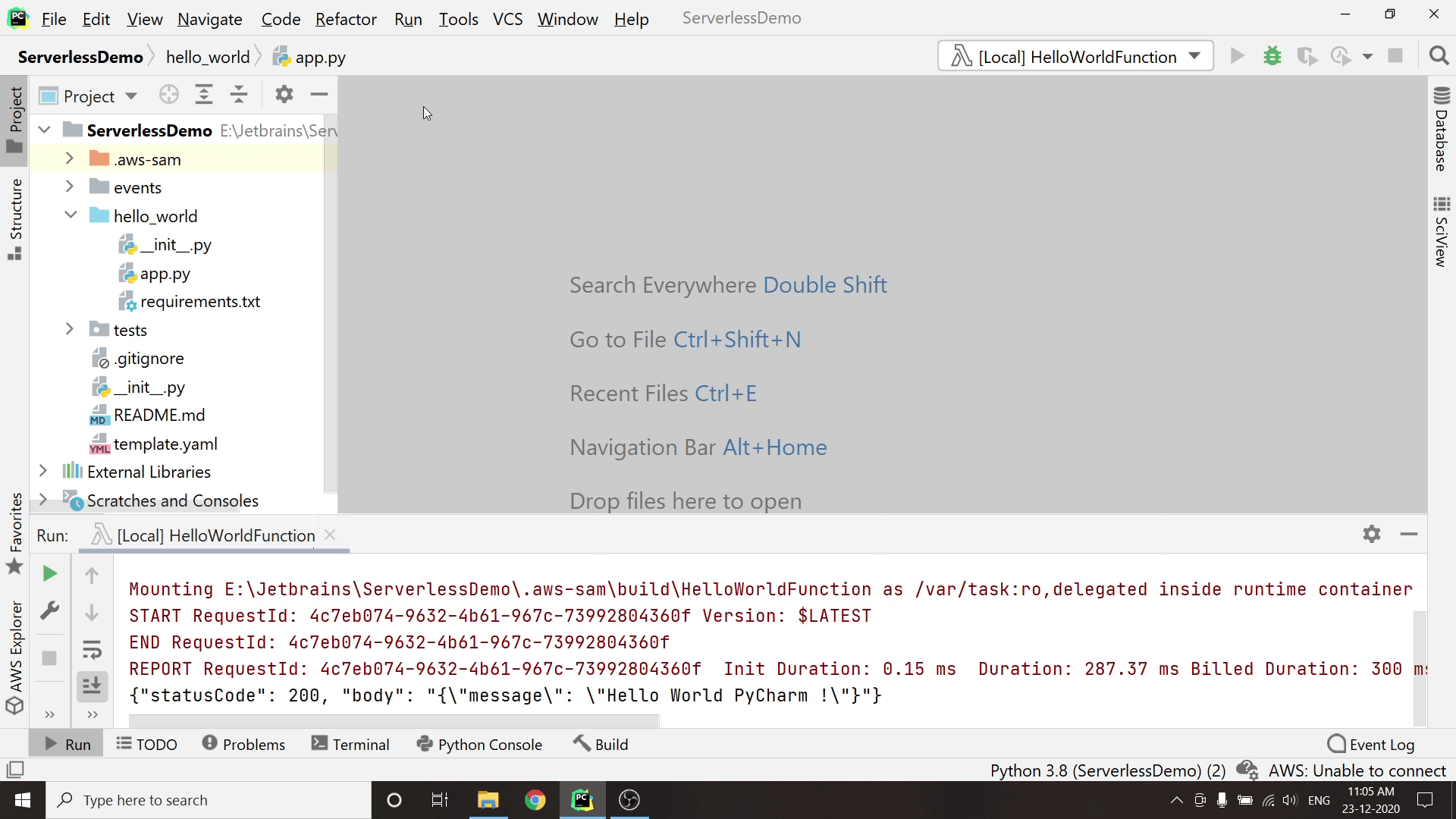The image size is (1456, 819).
Task: Toggle scroll to end in Run console
Action: [92, 686]
